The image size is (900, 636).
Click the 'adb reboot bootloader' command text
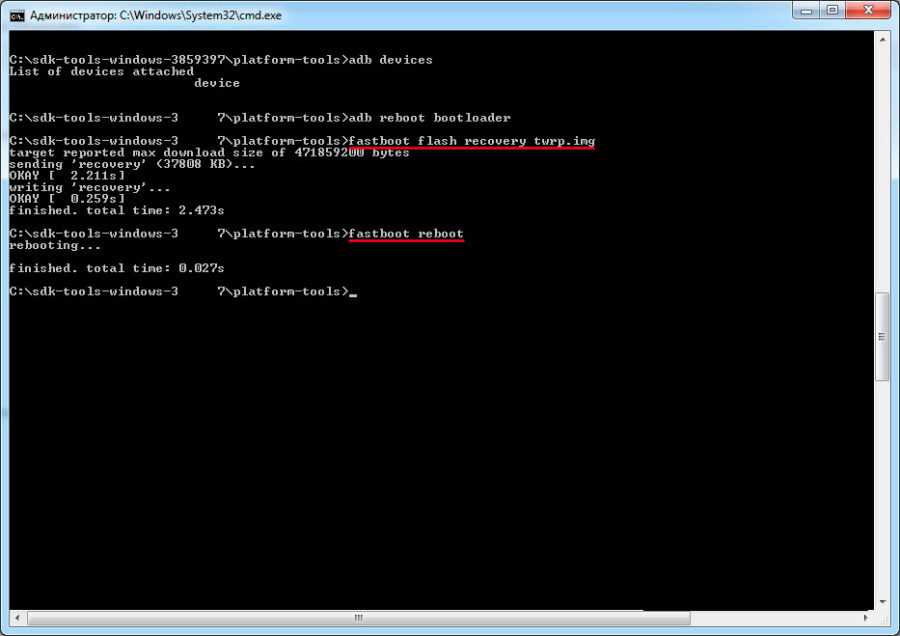[x=430, y=118]
